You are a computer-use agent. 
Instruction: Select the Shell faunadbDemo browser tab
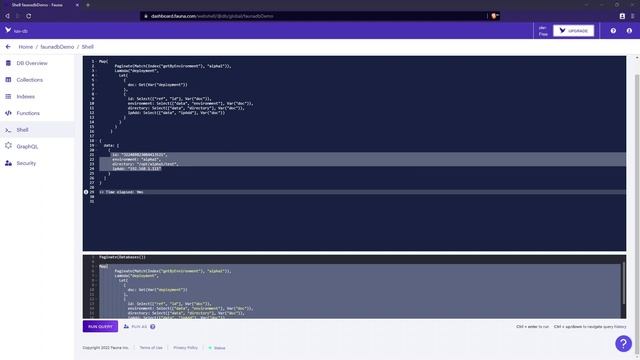pyautogui.click(x=41, y=5)
